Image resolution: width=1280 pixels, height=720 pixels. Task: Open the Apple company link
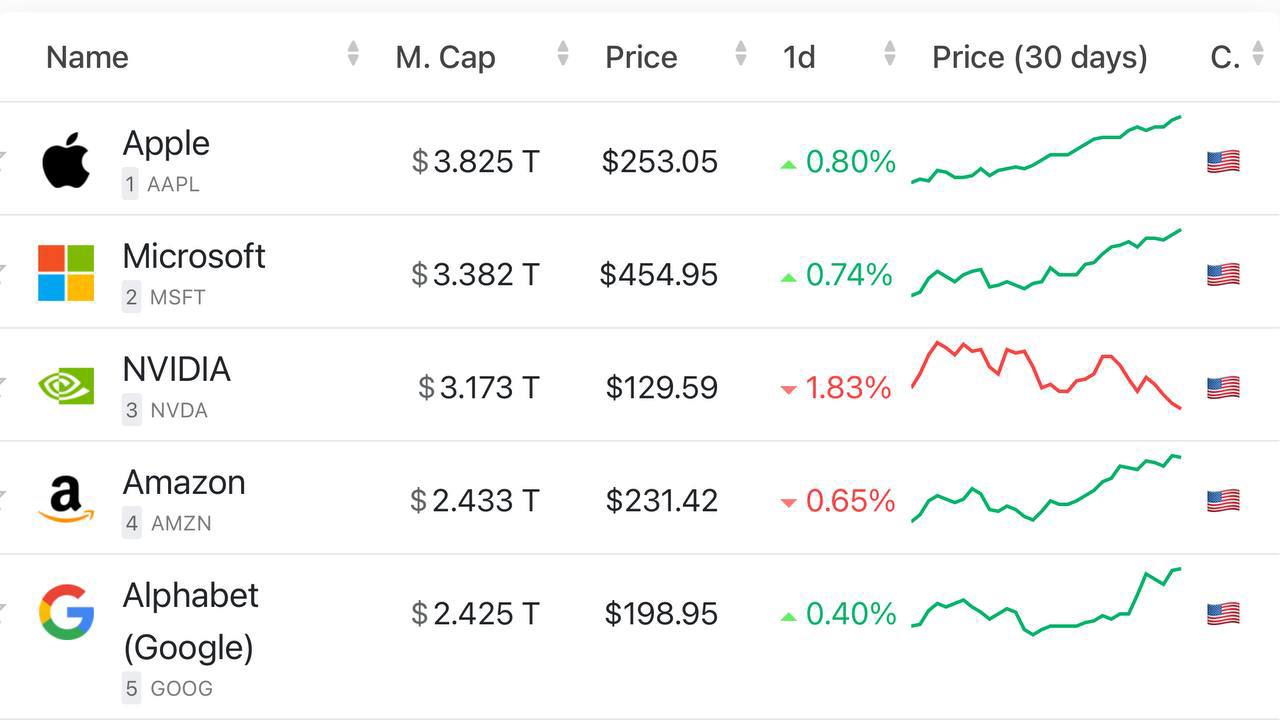pyautogui.click(x=166, y=143)
